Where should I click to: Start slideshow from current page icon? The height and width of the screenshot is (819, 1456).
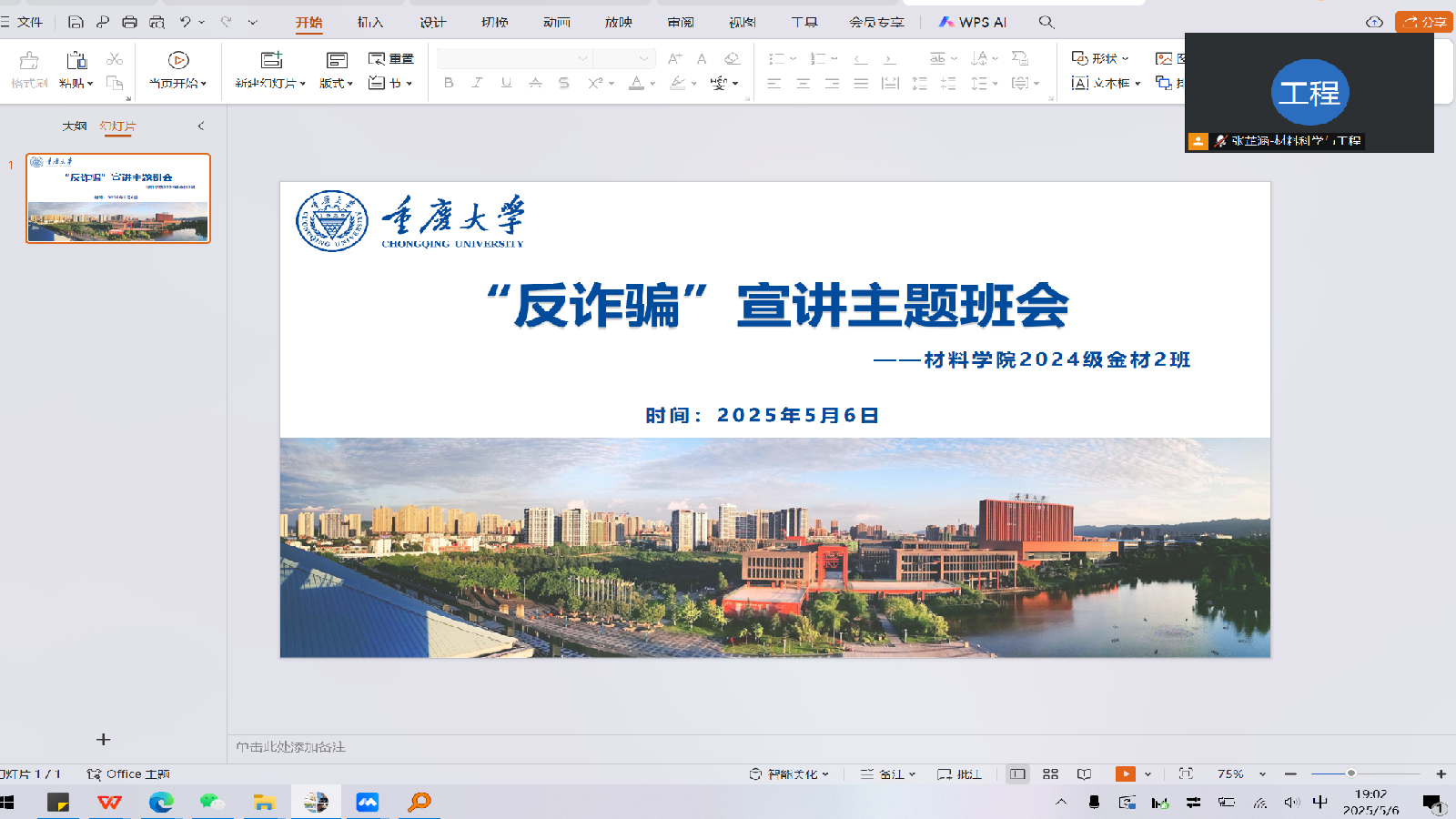click(x=178, y=61)
